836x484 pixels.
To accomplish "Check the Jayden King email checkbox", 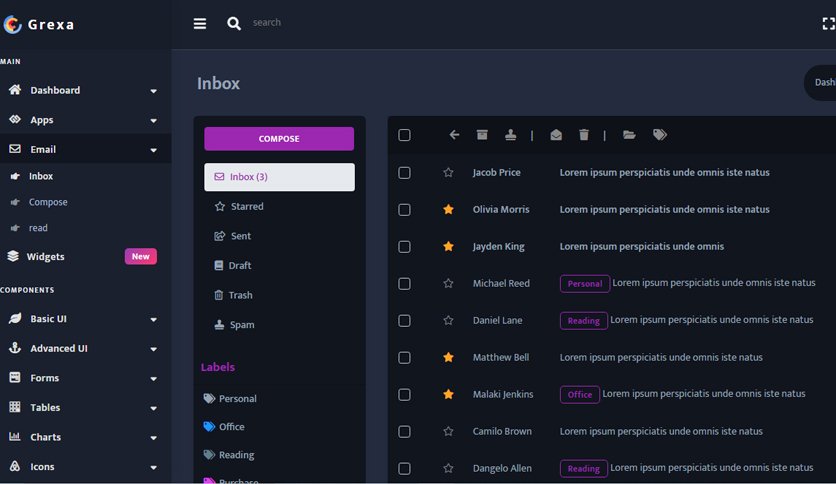I will [404, 247].
